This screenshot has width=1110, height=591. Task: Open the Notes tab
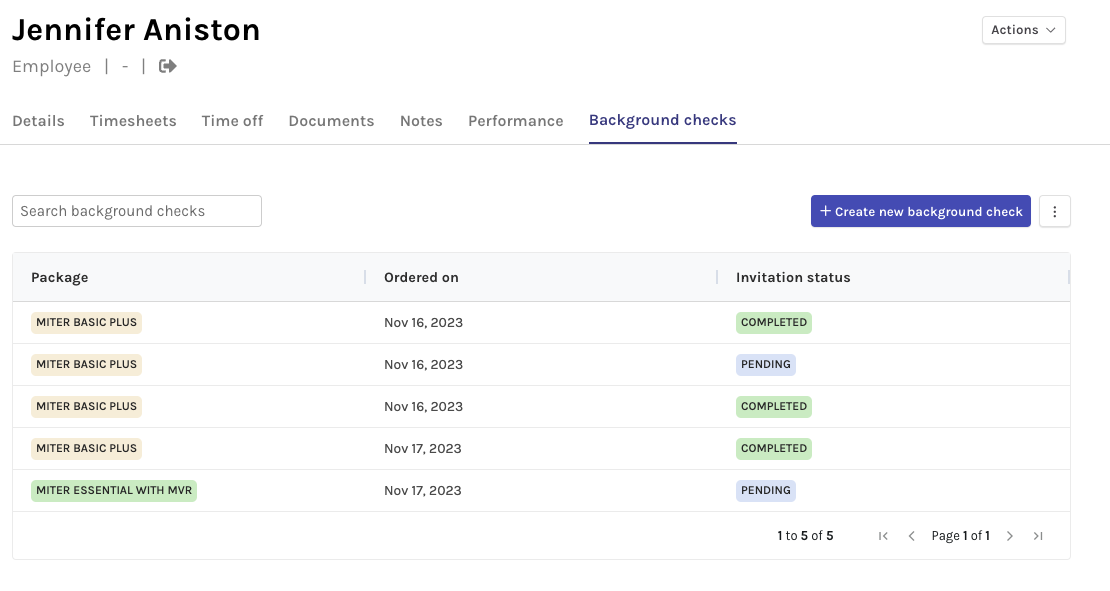(421, 121)
